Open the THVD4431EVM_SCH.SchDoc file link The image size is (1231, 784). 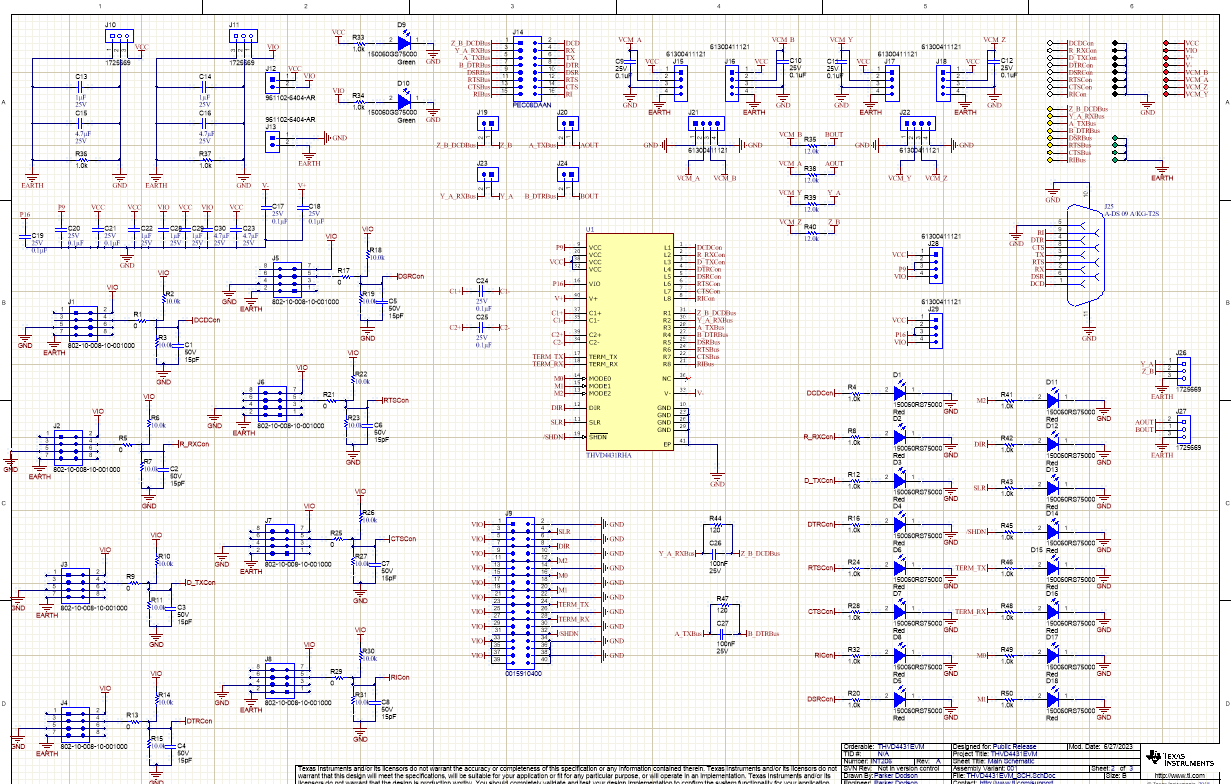pos(1011,774)
